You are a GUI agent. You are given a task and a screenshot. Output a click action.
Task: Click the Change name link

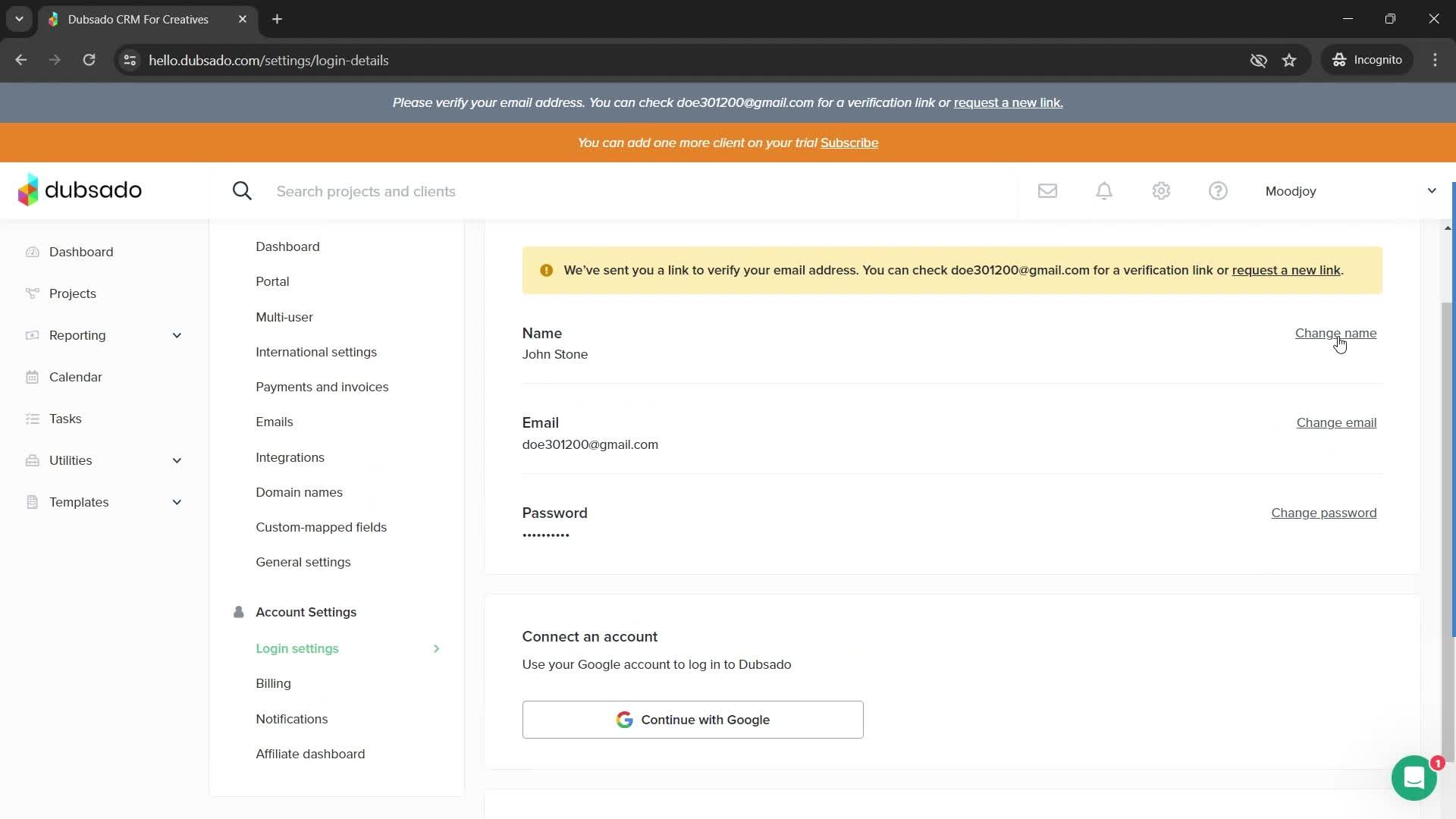pos(1335,333)
